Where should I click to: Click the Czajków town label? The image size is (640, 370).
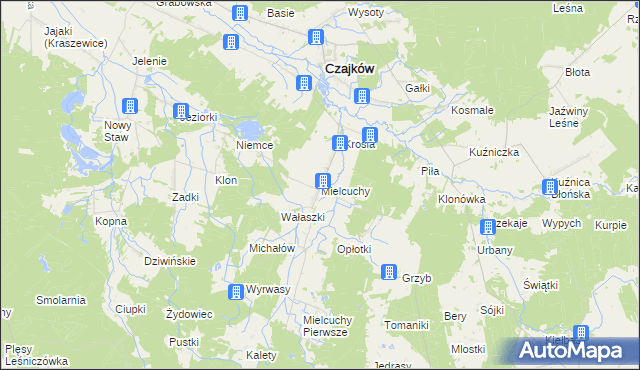349,69
